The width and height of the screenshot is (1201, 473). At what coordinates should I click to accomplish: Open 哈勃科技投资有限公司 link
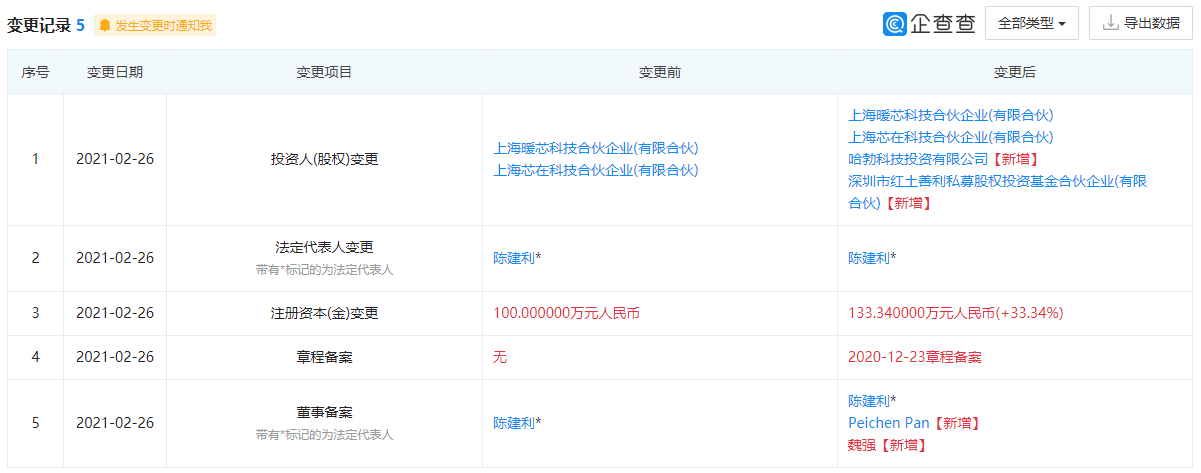click(x=918, y=159)
